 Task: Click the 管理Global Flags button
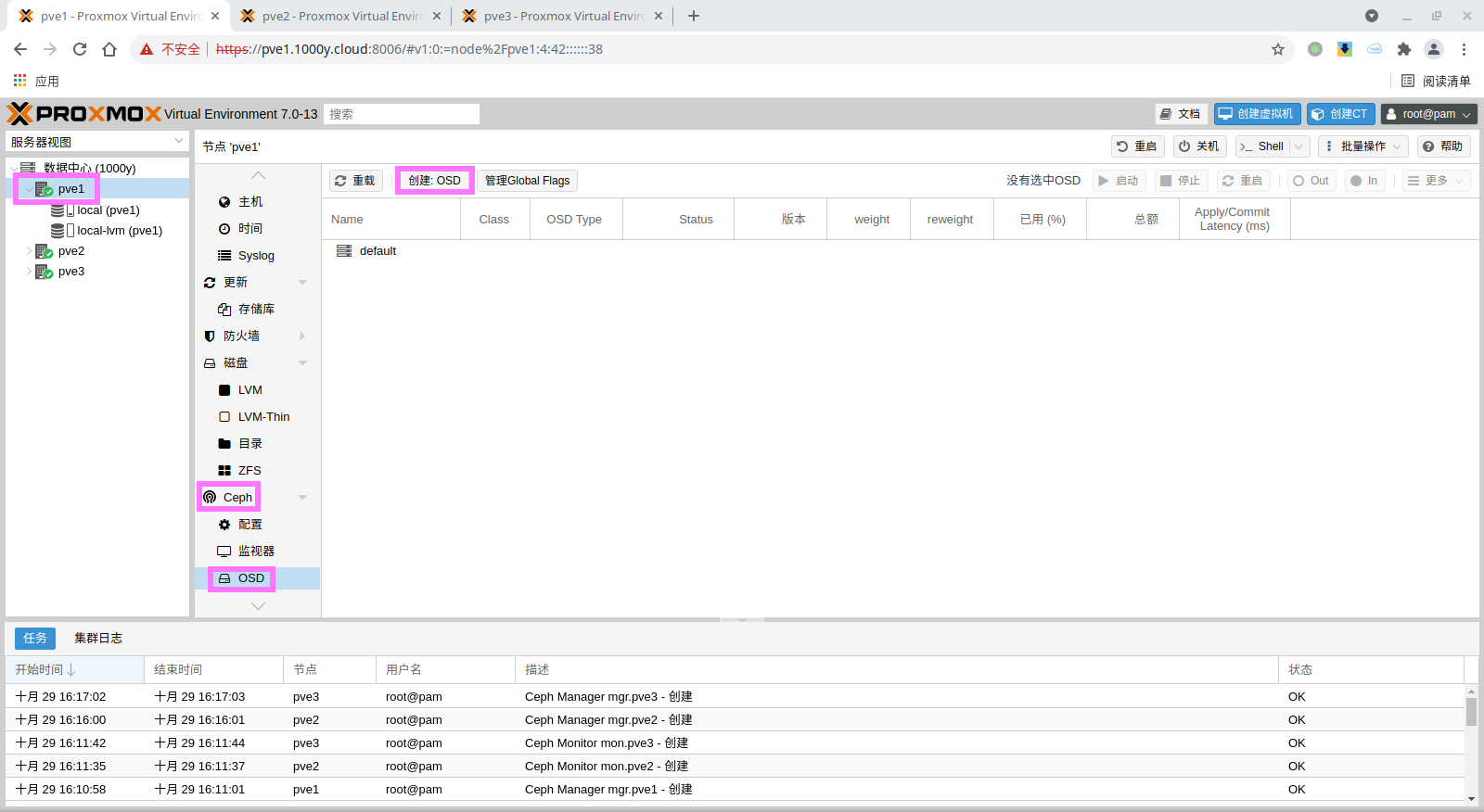[527, 181]
